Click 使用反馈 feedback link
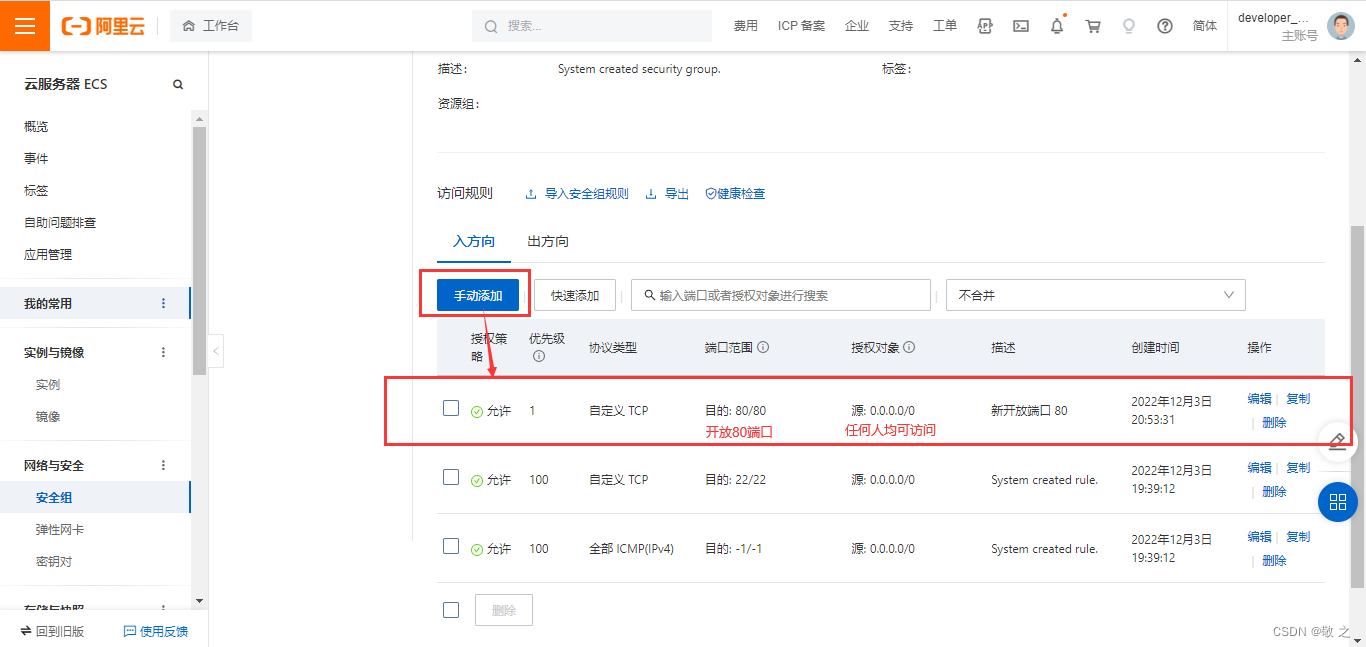 coord(156,631)
